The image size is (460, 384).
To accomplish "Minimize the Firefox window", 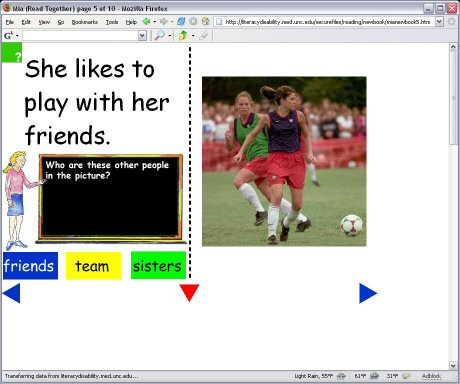I will coord(429,8).
